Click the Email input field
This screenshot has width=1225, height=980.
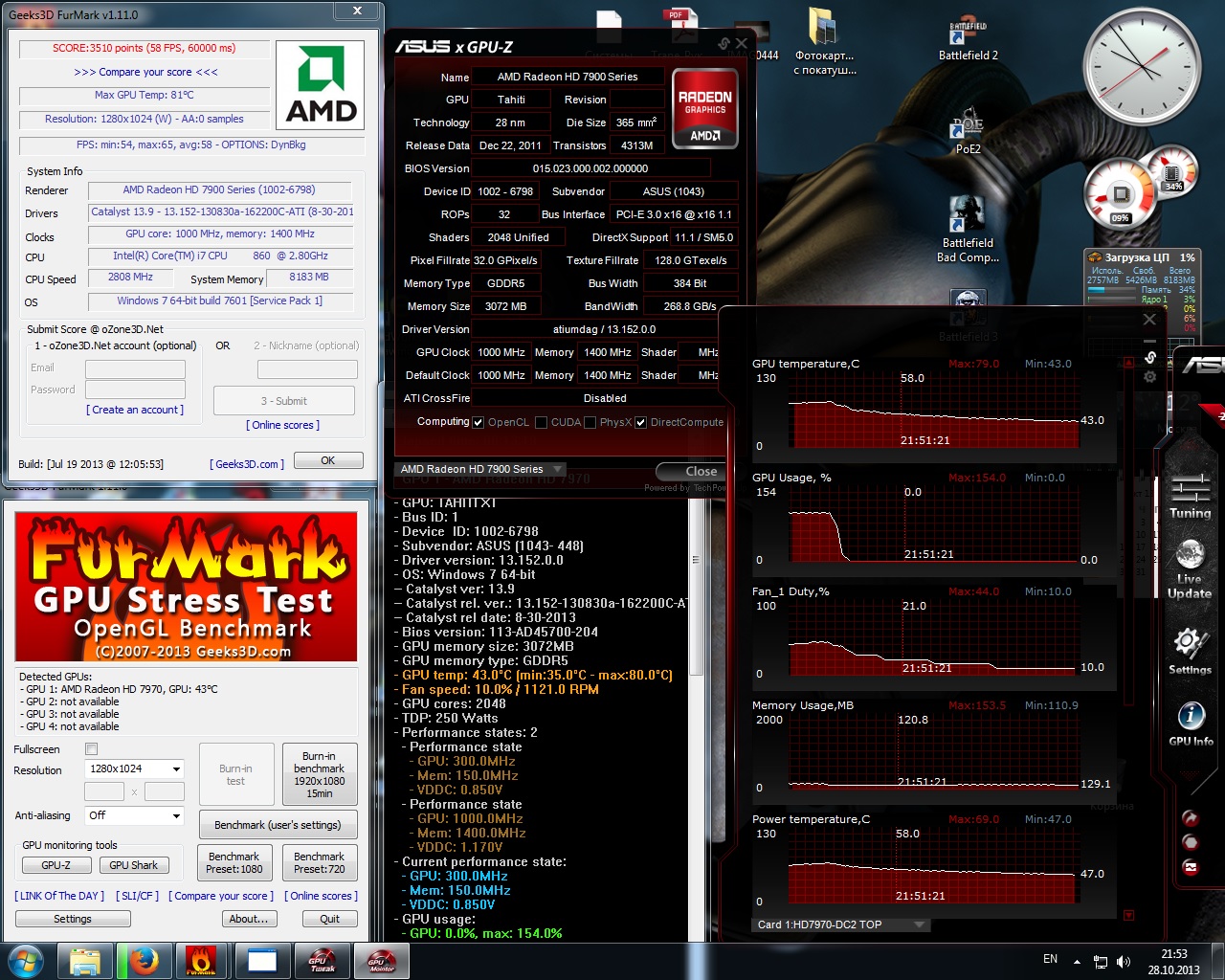tap(135, 369)
